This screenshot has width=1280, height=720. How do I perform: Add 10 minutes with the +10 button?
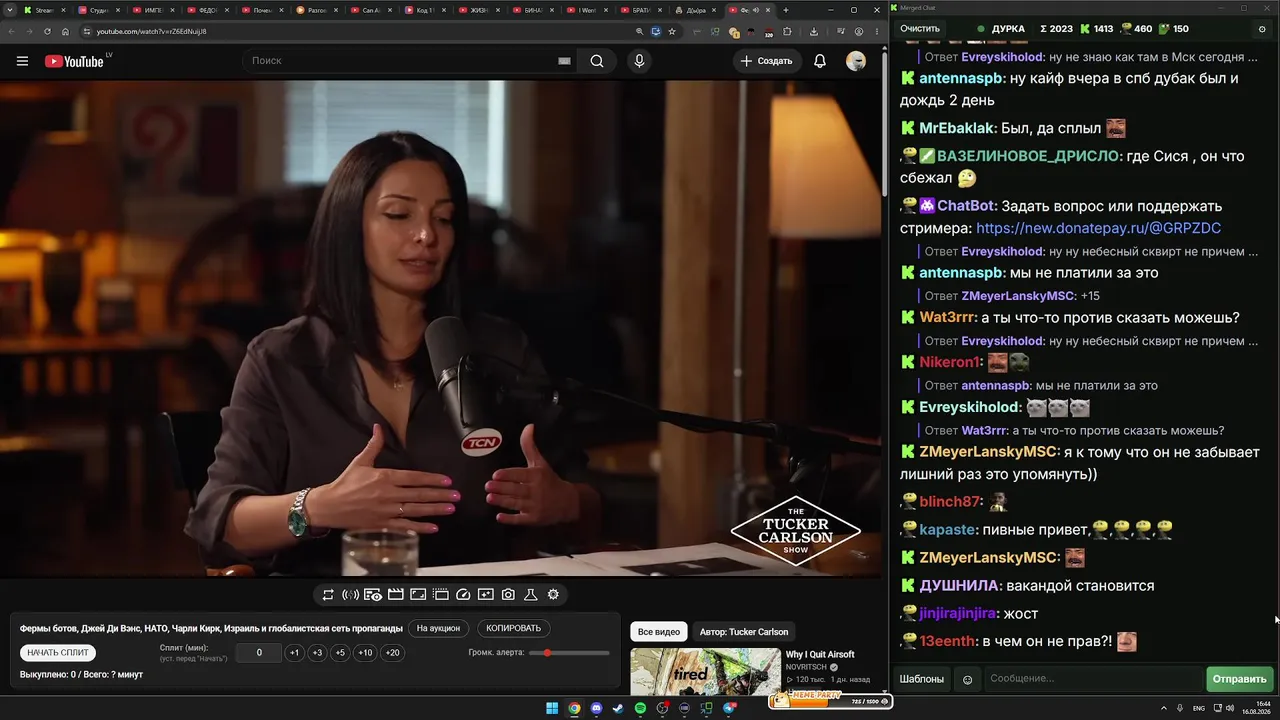click(365, 653)
